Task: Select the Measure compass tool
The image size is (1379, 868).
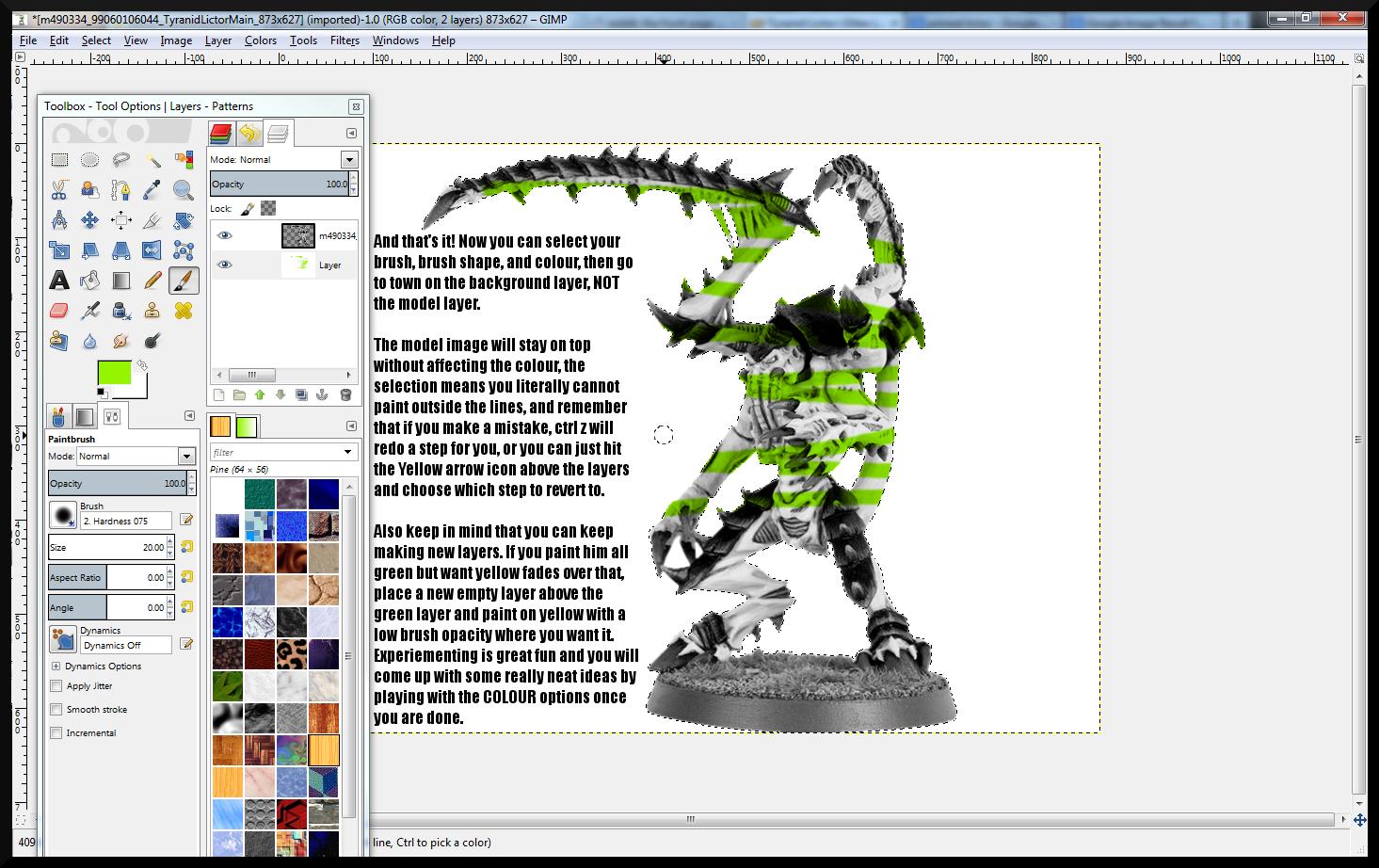Action: pyautogui.click(x=59, y=220)
